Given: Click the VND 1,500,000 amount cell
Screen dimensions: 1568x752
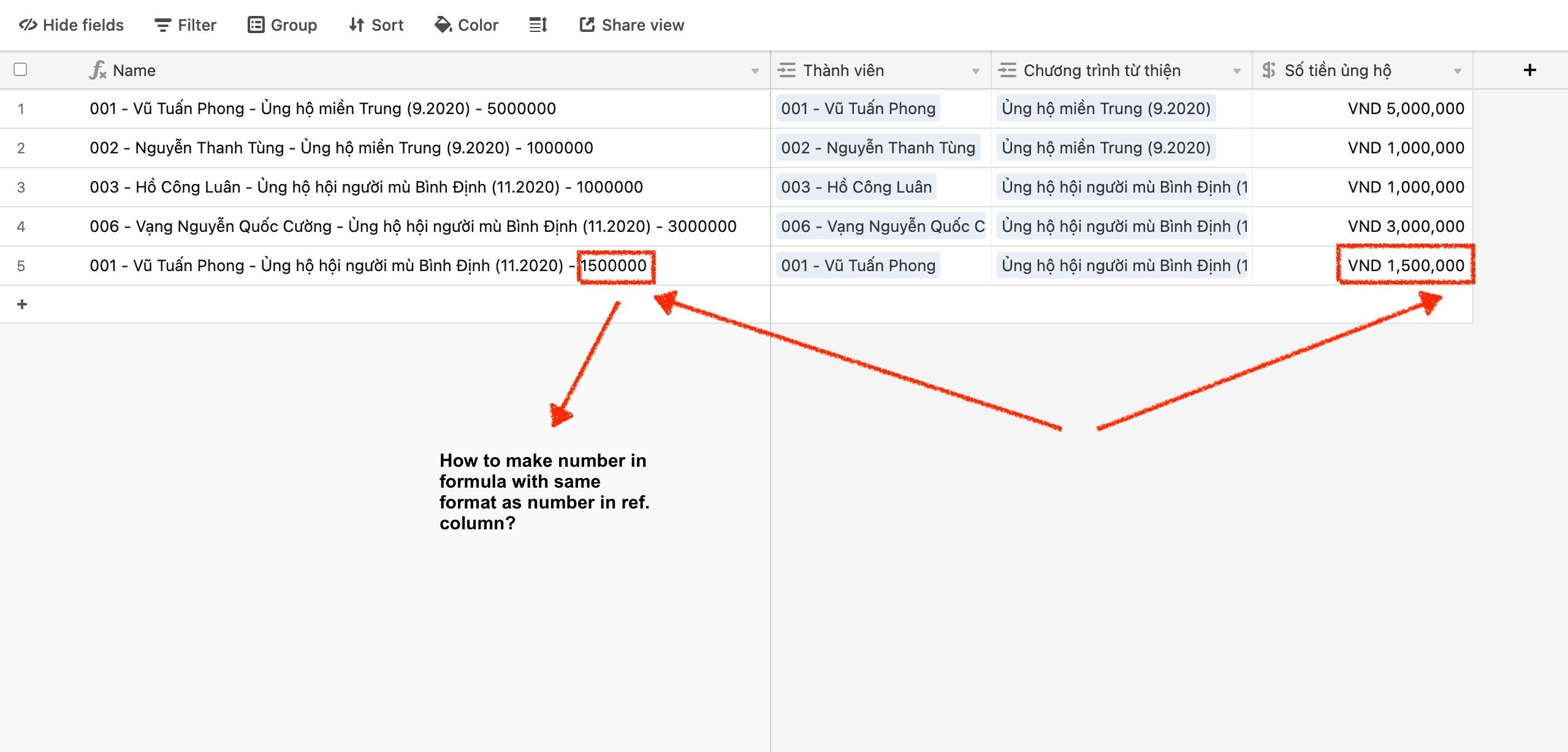Looking at the screenshot, I should (x=1363, y=266).
